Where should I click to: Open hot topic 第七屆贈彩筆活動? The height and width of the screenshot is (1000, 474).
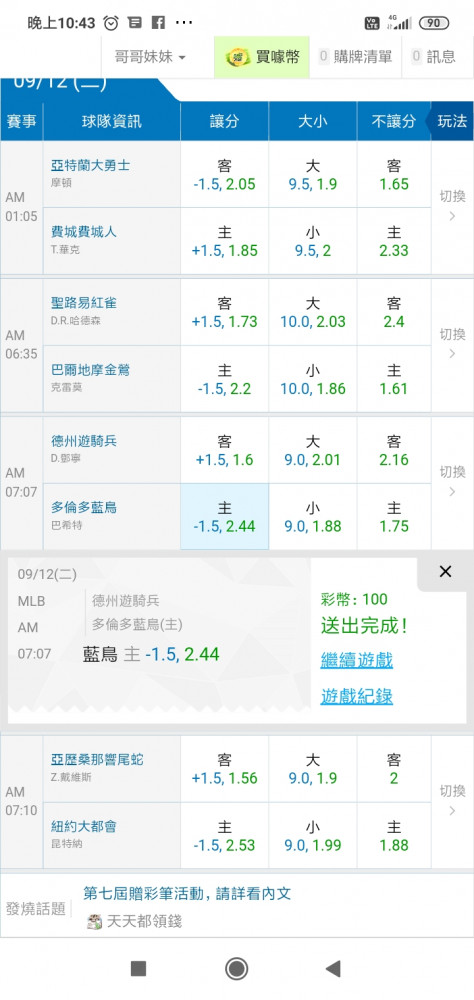[188, 893]
